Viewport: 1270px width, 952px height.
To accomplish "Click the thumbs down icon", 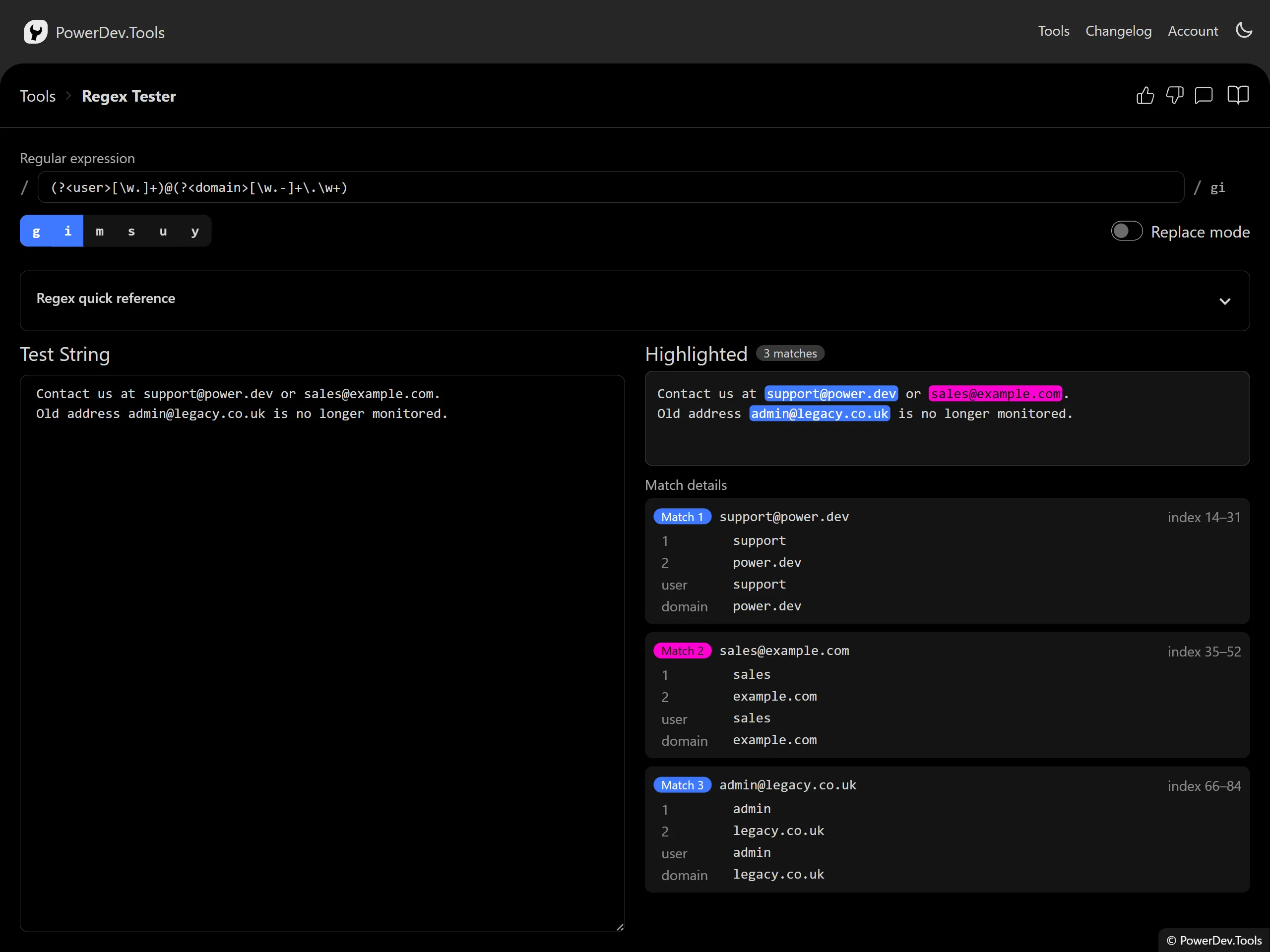I will pyautogui.click(x=1174, y=95).
